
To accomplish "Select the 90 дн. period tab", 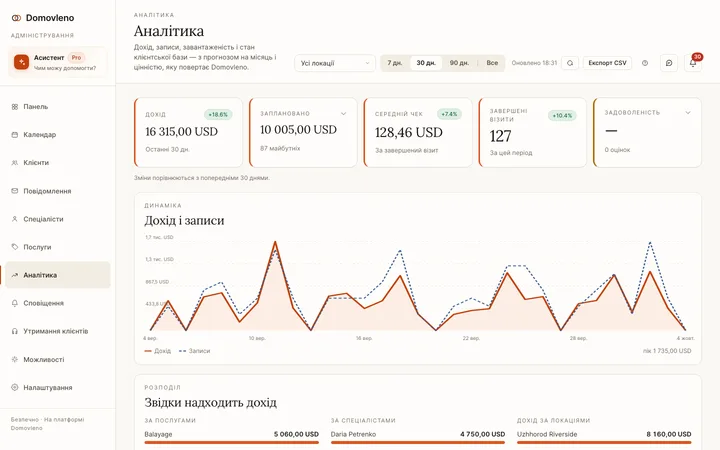I will pyautogui.click(x=459, y=63).
